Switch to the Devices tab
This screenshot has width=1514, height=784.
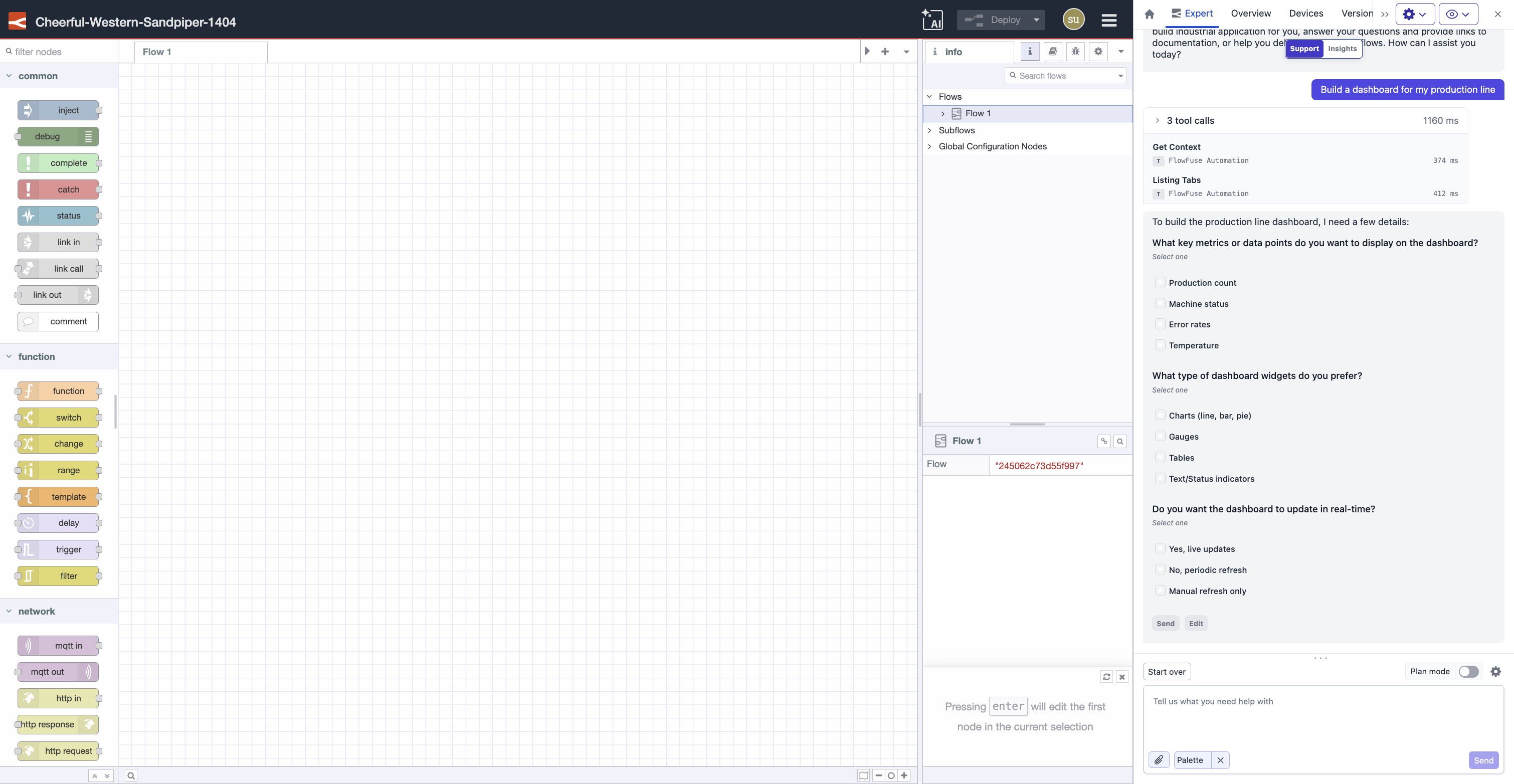pos(1306,14)
